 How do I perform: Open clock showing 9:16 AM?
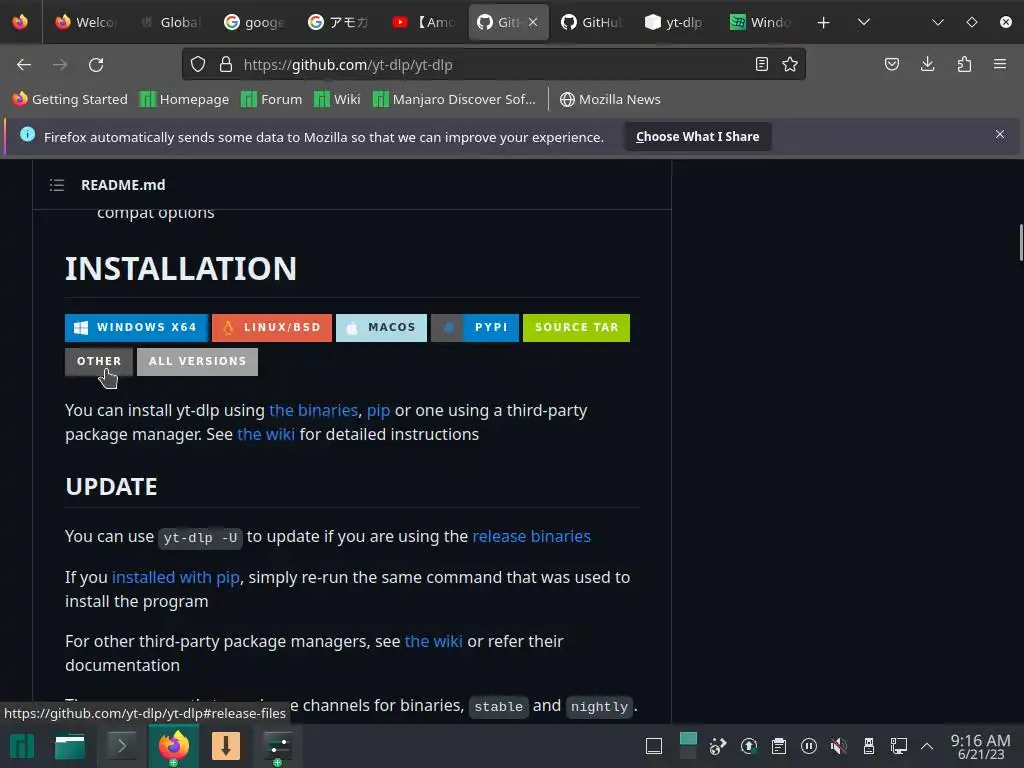[980, 746]
